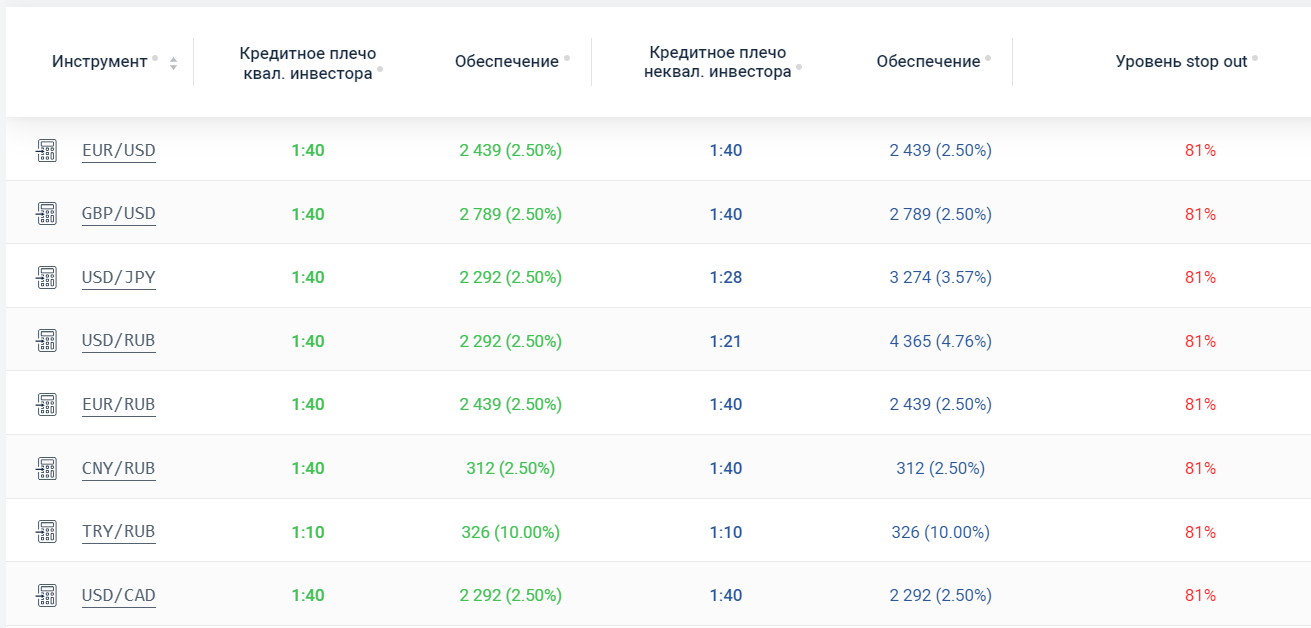The width and height of the screenshot is (1311, 628).
Task: Click blue 2 292 (2.50%) in USD/CAD row
Action: pyautogui.click(x=941, y=595)
